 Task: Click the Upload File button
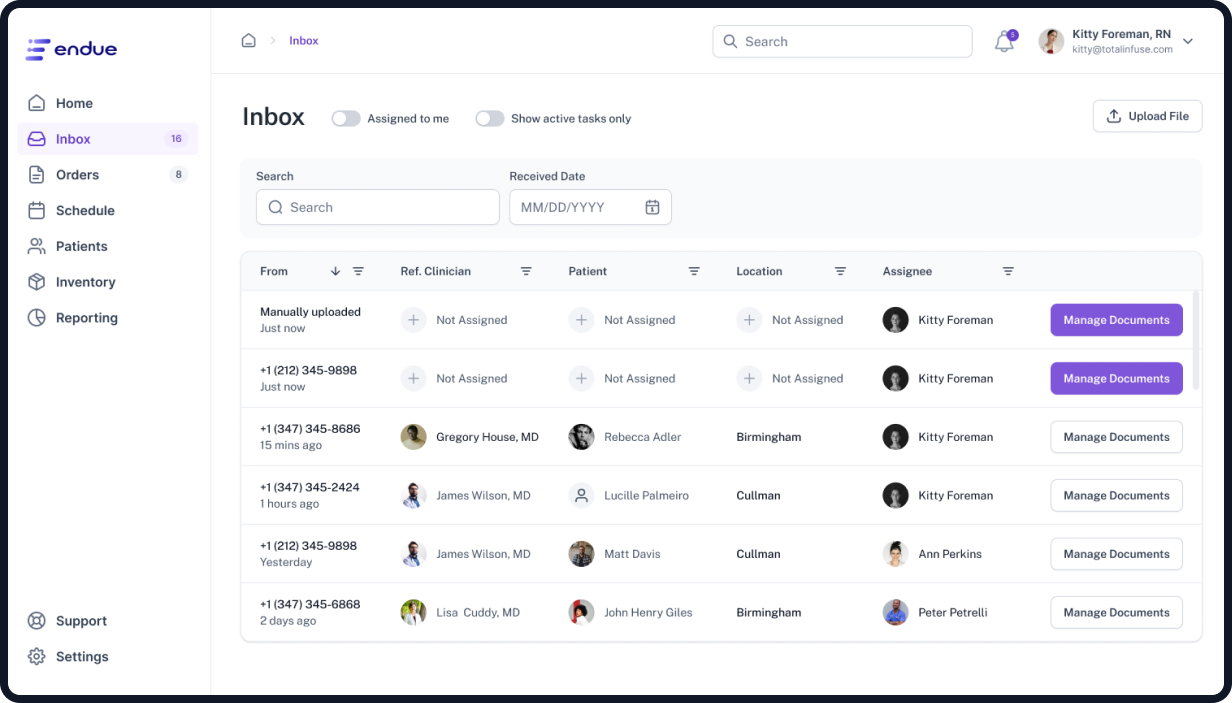[1147, 116]
